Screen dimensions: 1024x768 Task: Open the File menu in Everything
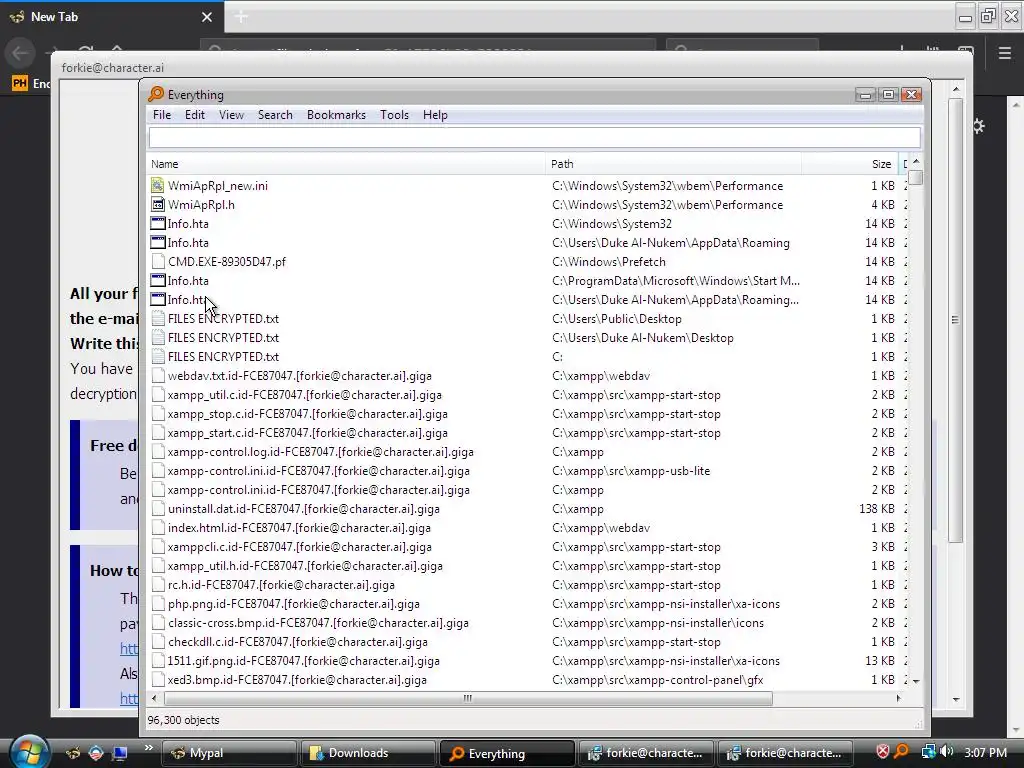coord(161,115)
